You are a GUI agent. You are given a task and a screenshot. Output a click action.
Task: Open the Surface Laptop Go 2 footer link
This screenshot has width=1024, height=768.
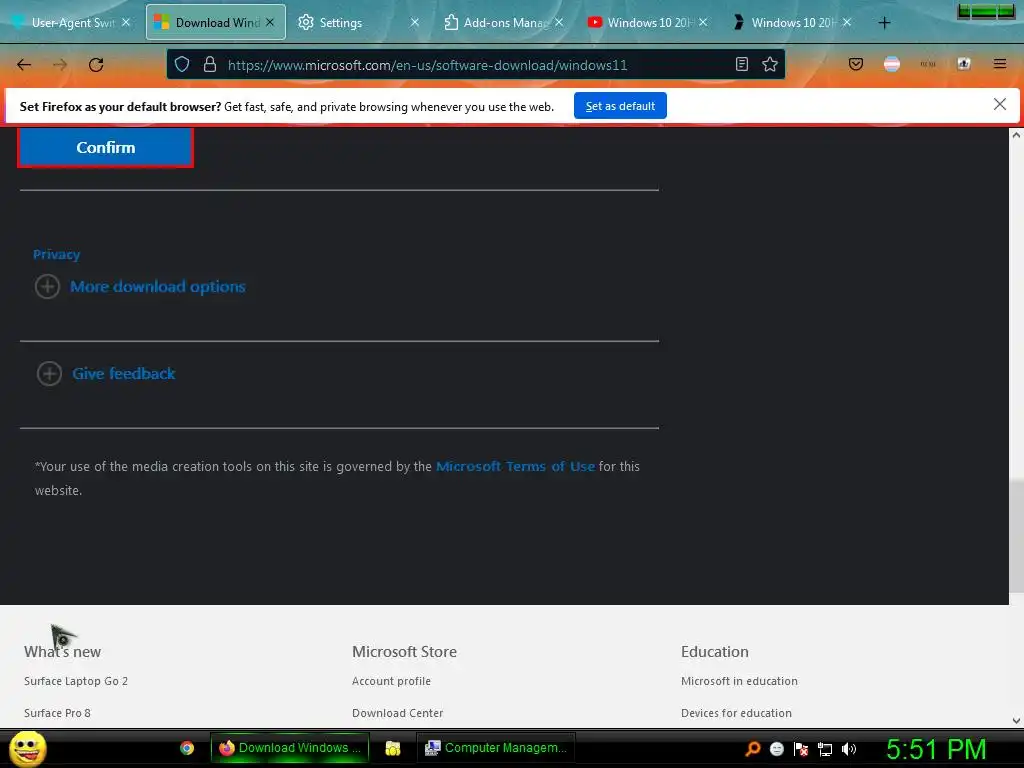pyautogui.click(x=76, y=681)
